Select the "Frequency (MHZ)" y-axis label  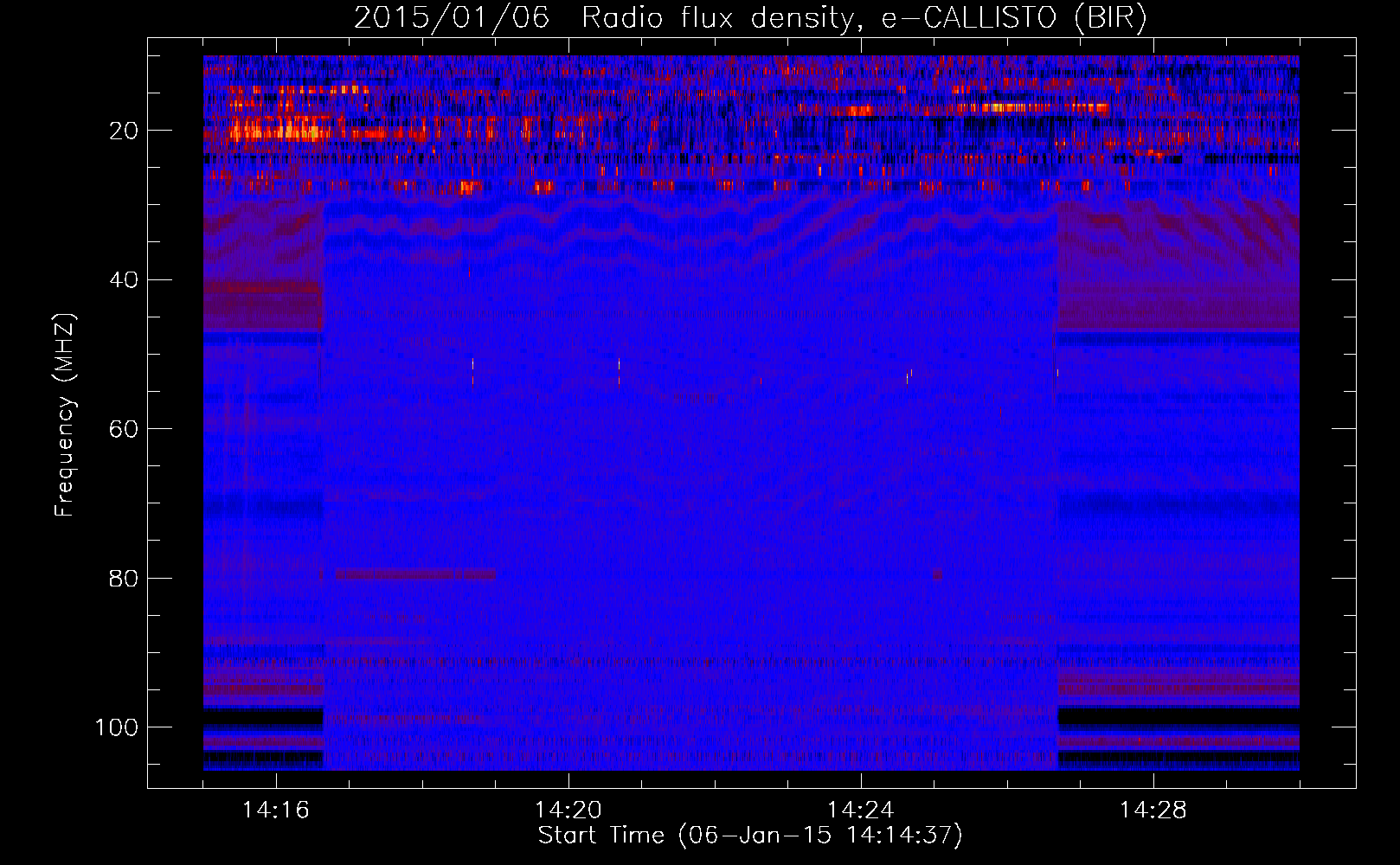66,414
